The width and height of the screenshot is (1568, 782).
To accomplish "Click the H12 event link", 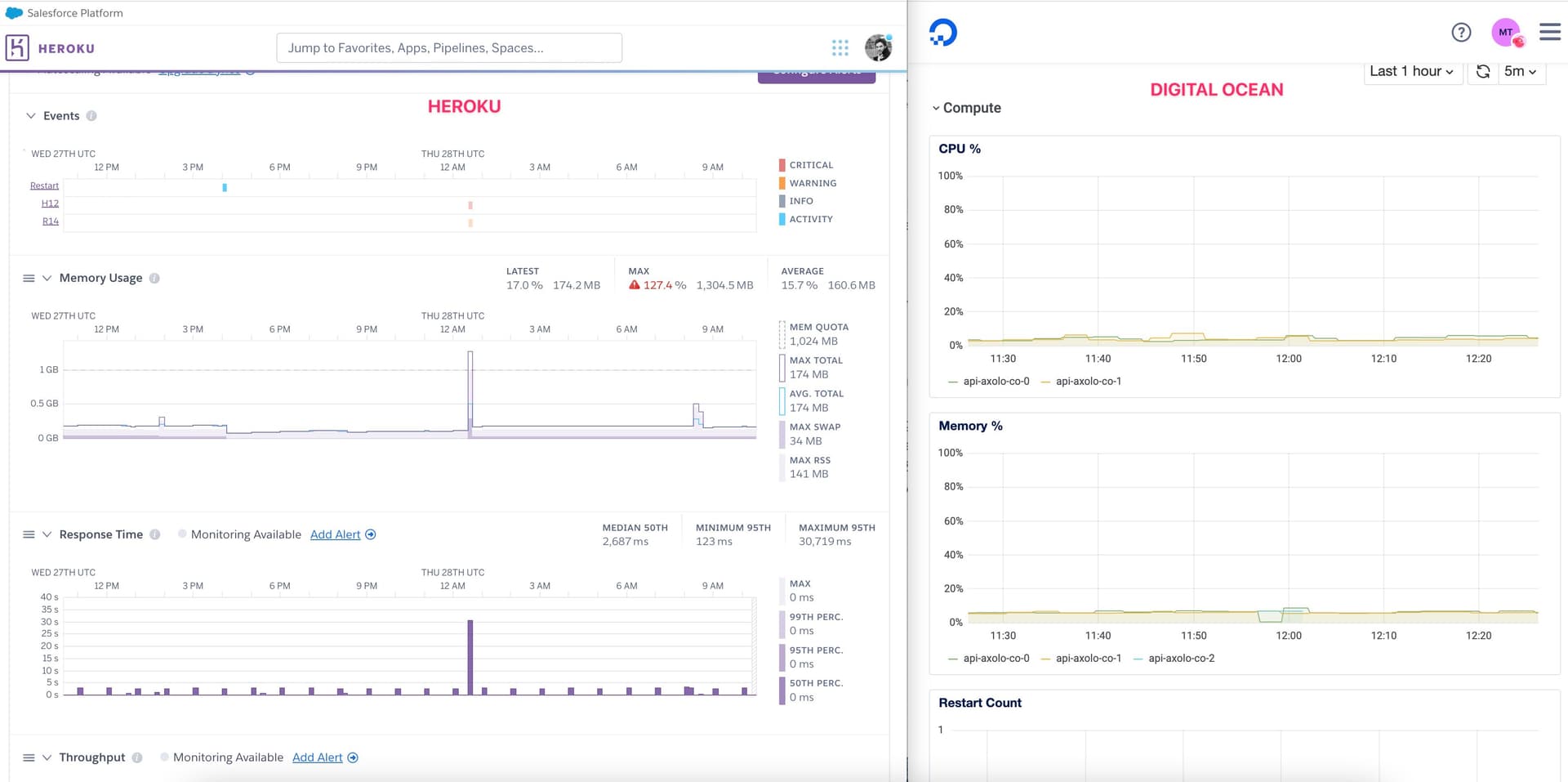I will click(51, 203).
